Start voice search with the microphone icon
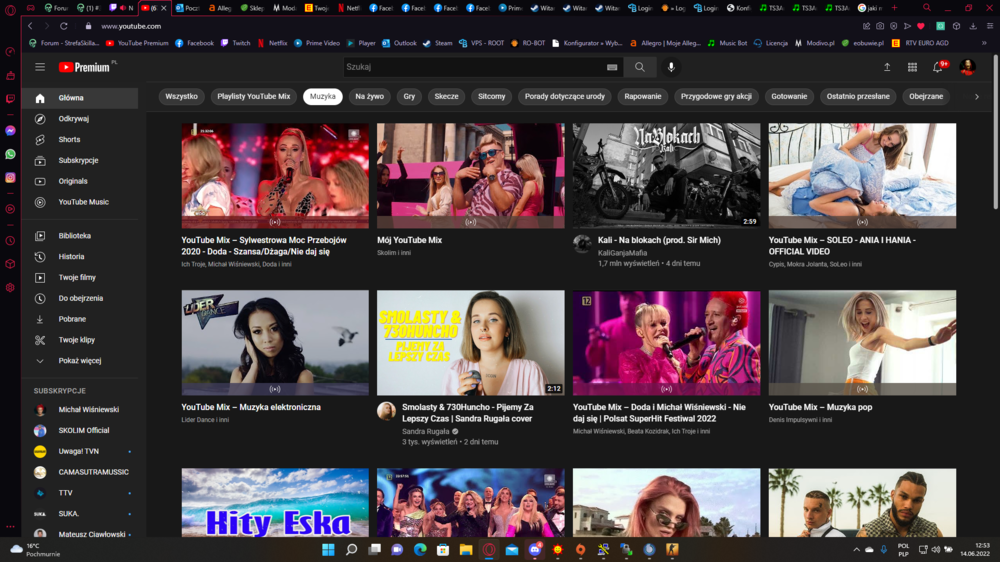The height and width of the screenshot is (562, 1000). click(671, 67)
